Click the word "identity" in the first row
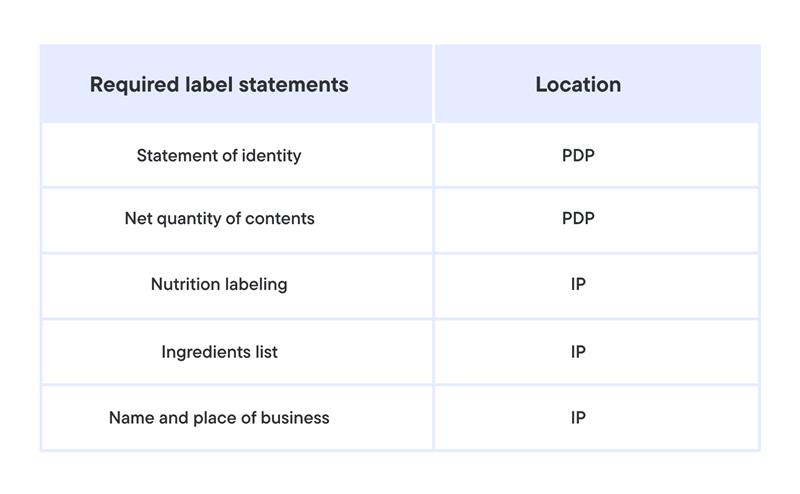 click(x=271, y=156)
